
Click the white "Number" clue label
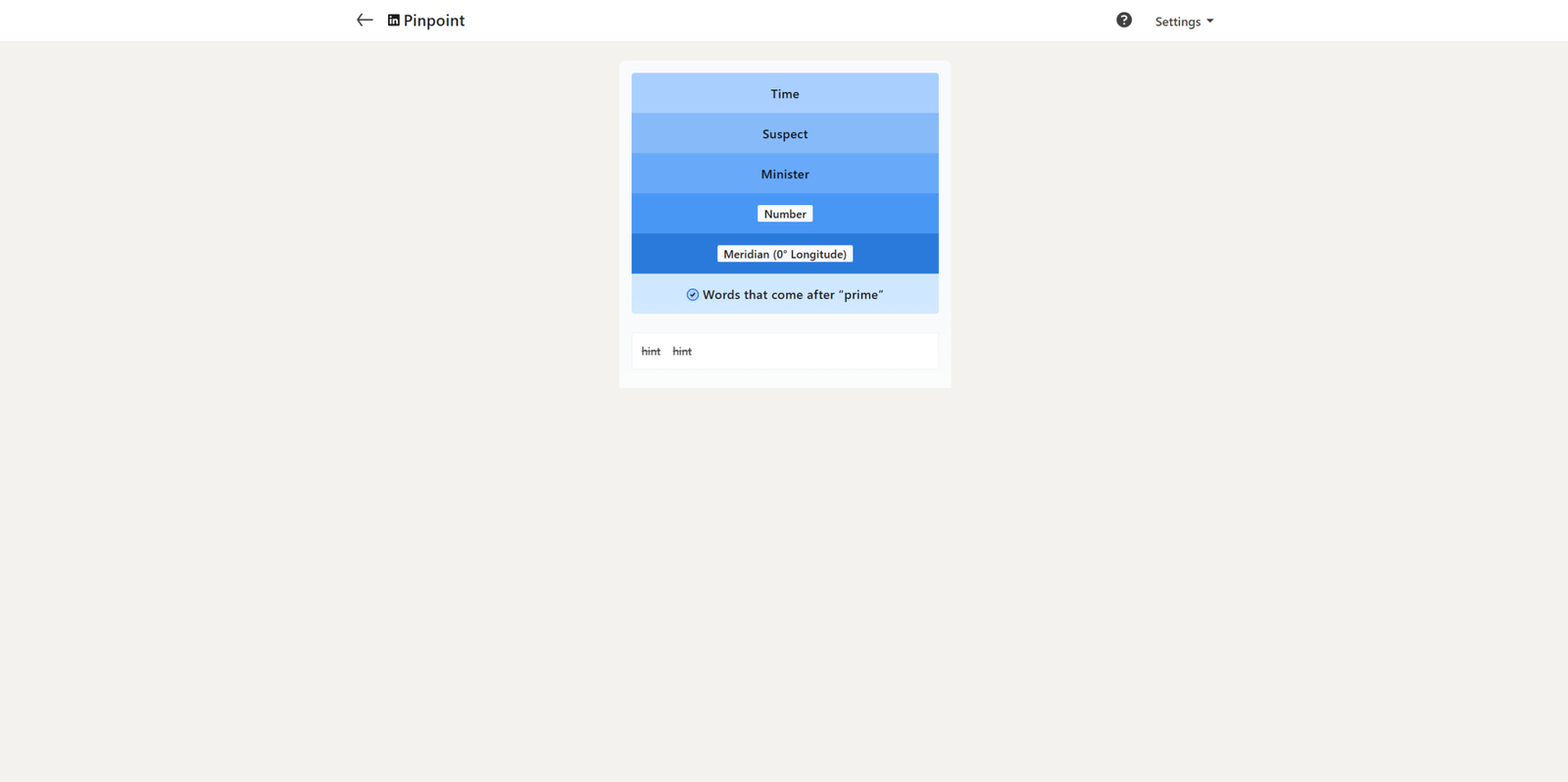(785, 214)
